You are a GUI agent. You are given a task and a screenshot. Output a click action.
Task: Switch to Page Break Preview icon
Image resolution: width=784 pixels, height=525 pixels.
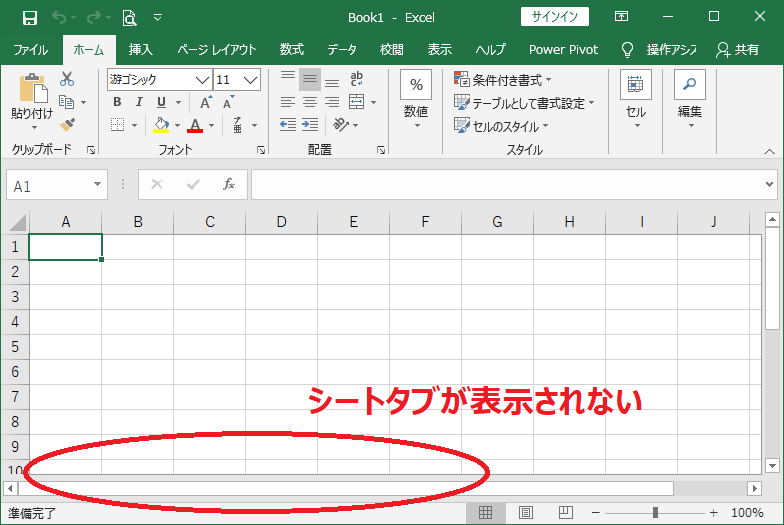pyautogui.click(x=566, y=512)
